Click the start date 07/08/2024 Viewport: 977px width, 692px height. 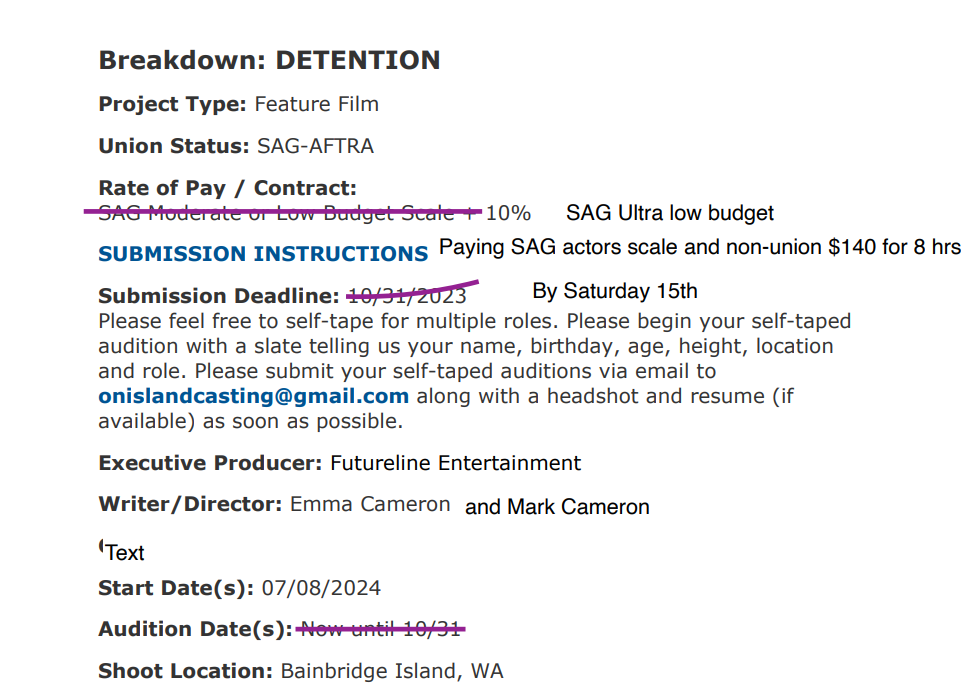[321, 589]
